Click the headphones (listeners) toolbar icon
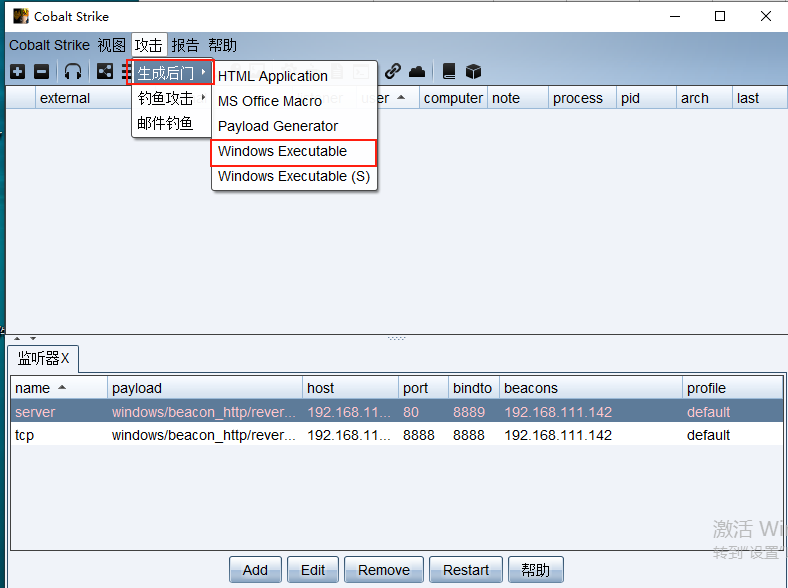This screenshot has width=788, height=588. (x=73, y=72)
